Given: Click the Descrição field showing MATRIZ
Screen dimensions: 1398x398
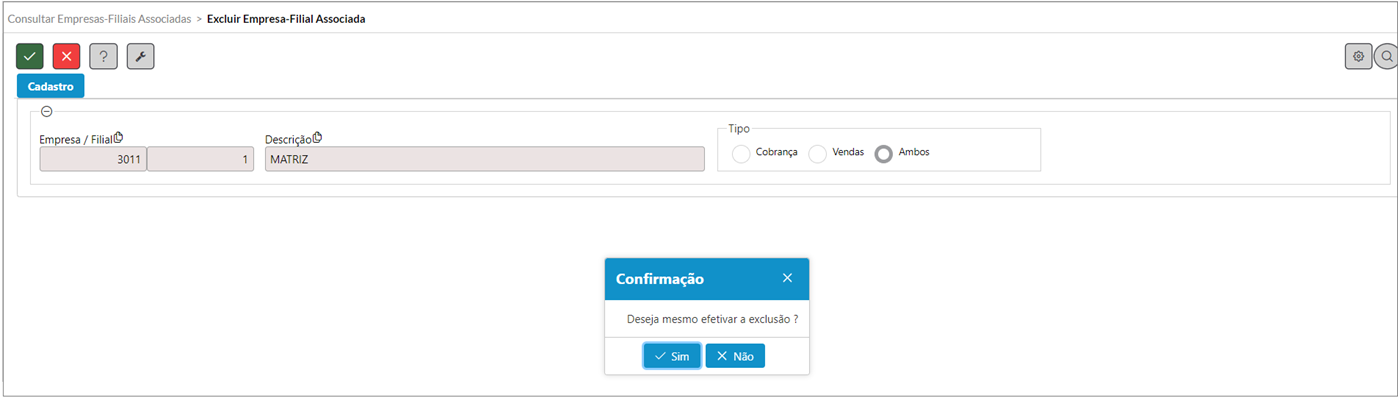Looking at the screenshot, I should click(485, 159).
